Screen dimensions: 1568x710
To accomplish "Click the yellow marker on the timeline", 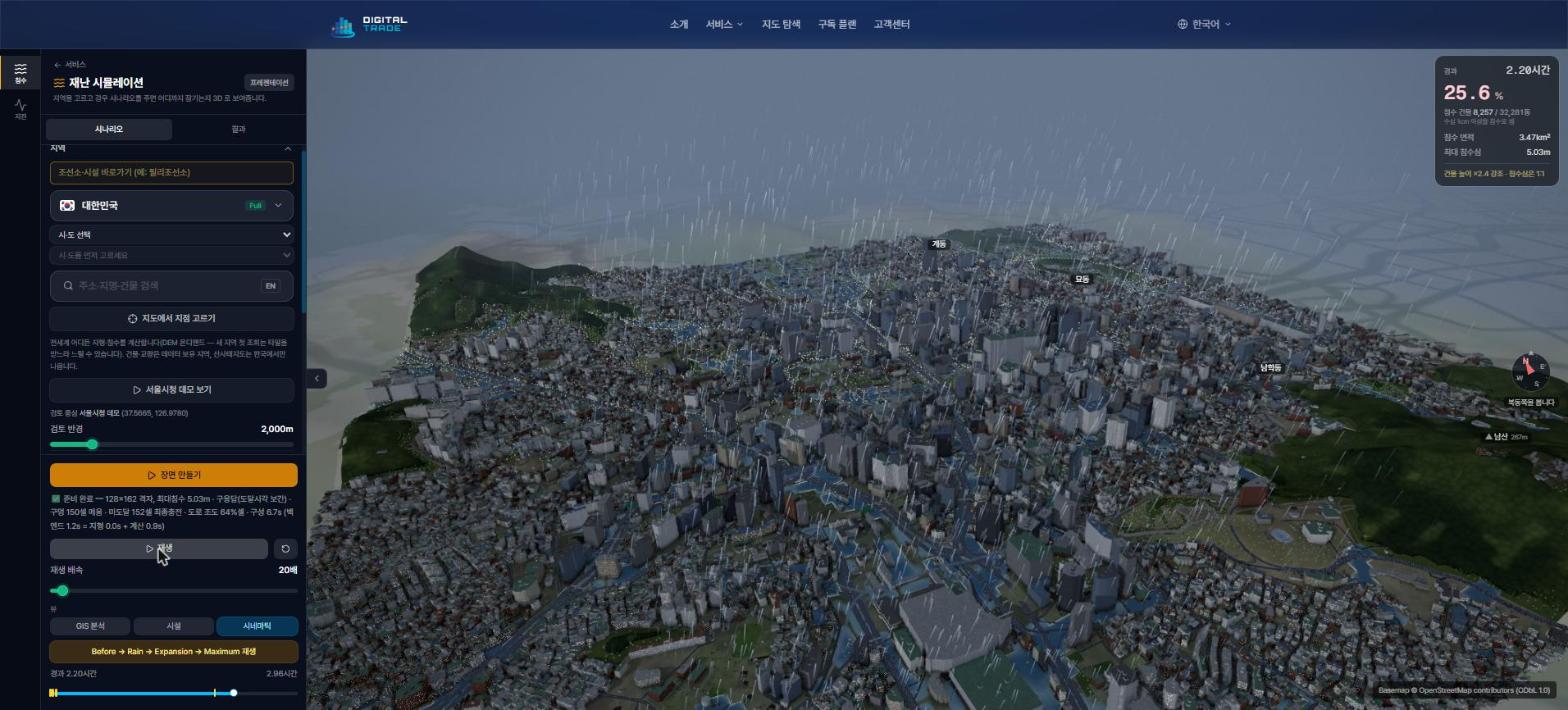I will coord(214,693).
